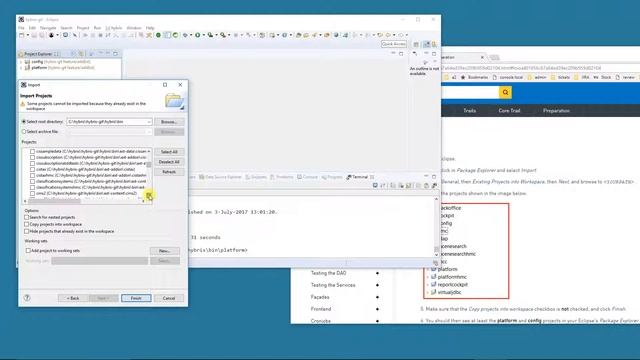Click Browse button for root directory
The image size is (640, 360).
click(169, 122)
